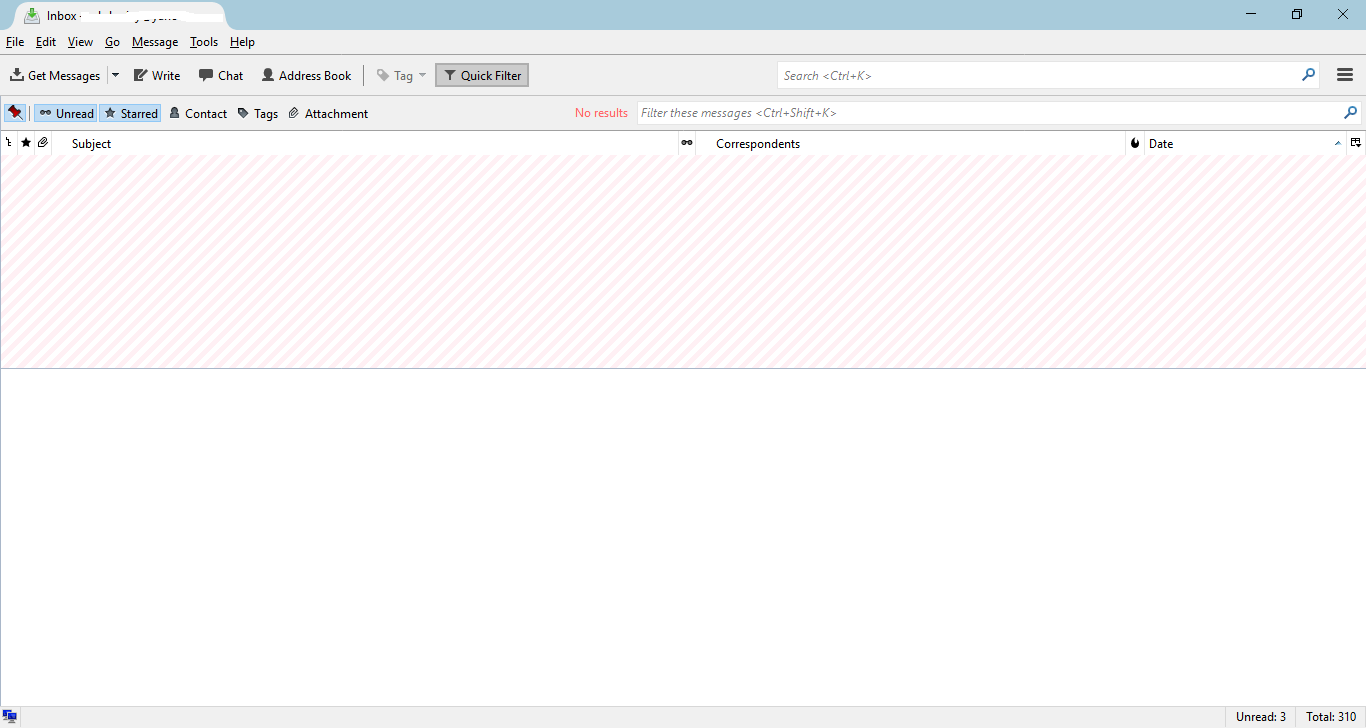Open the hamburger app menu

(1345, 75)
